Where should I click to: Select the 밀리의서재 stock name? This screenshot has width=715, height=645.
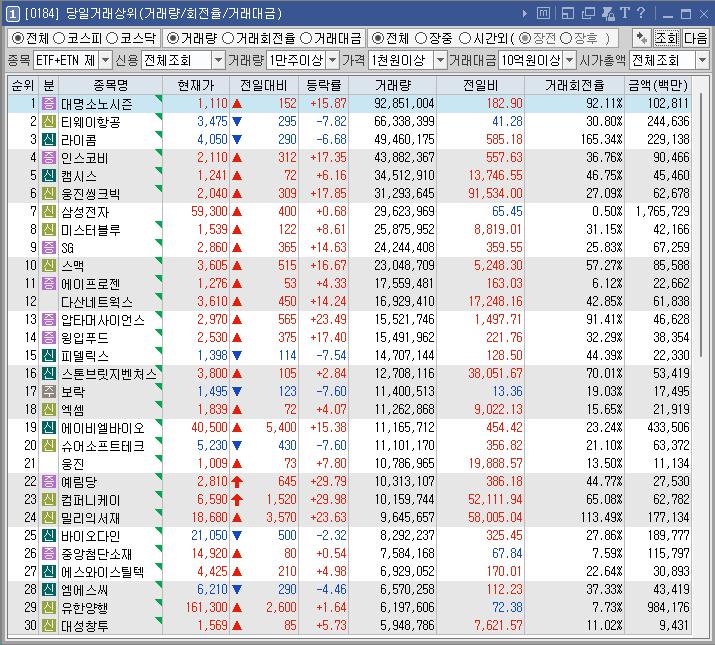pos(90,518)
